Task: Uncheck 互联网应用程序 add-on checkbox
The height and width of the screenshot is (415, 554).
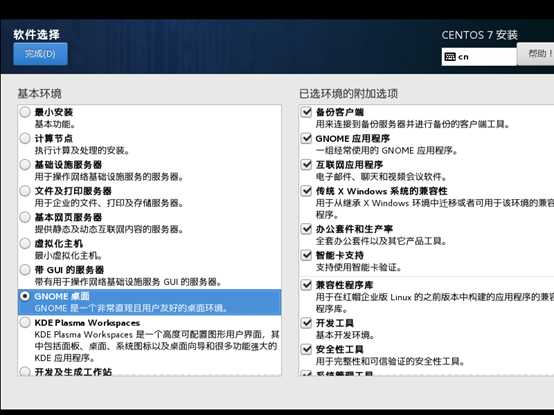Action: coord(306,165)
